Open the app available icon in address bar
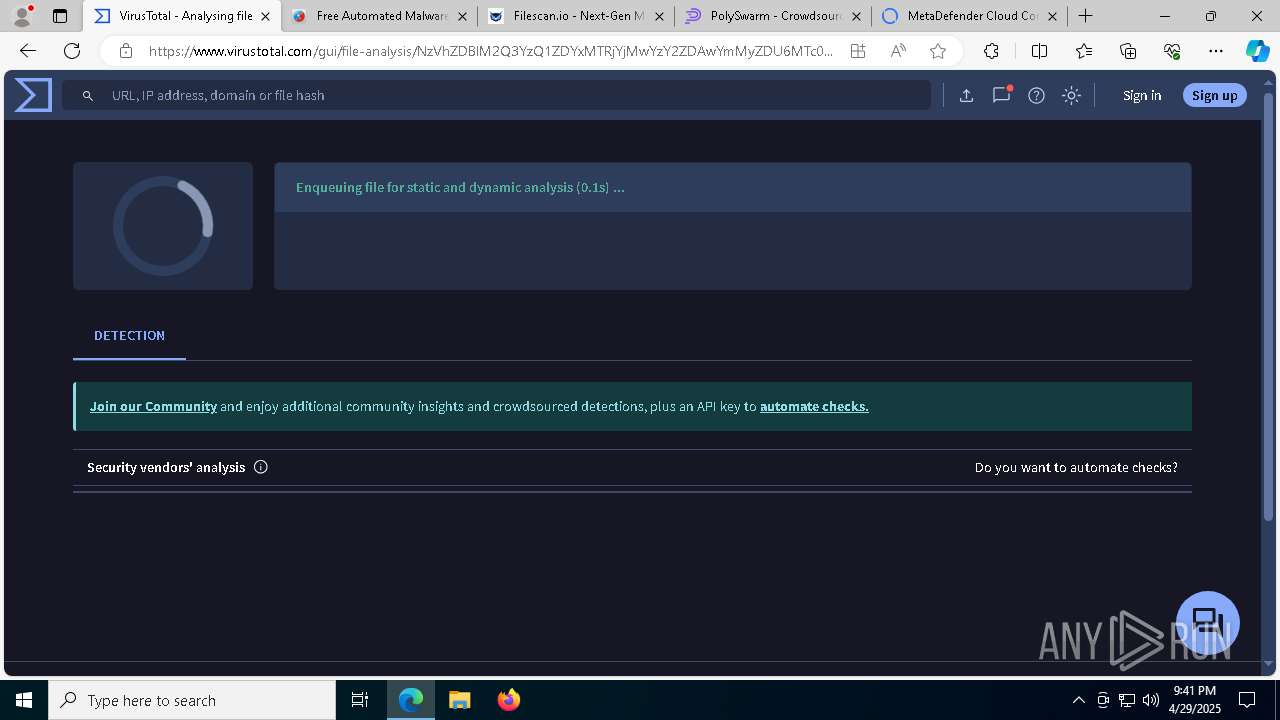The width and height of the screenshot is (1280, 720). coord(858,51)
